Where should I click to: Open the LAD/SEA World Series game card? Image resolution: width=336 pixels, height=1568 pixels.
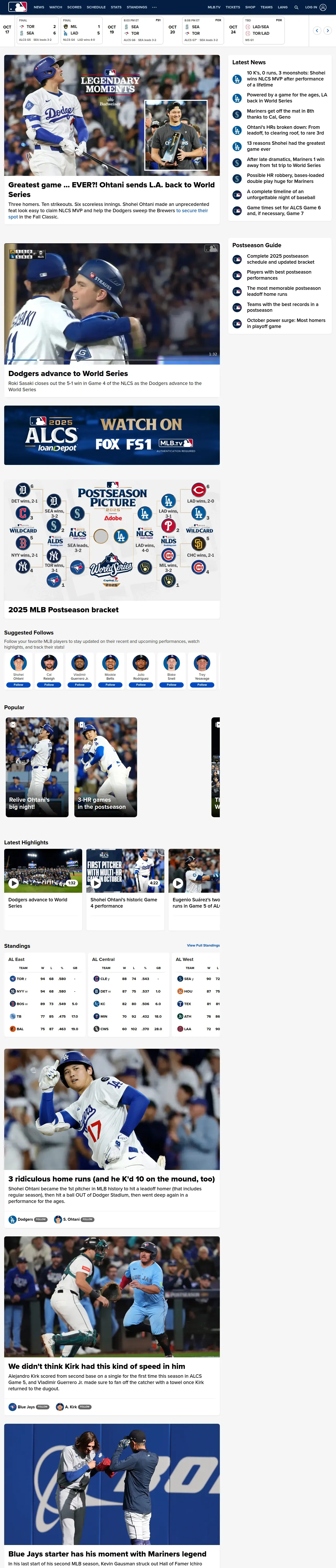point(264,30)
